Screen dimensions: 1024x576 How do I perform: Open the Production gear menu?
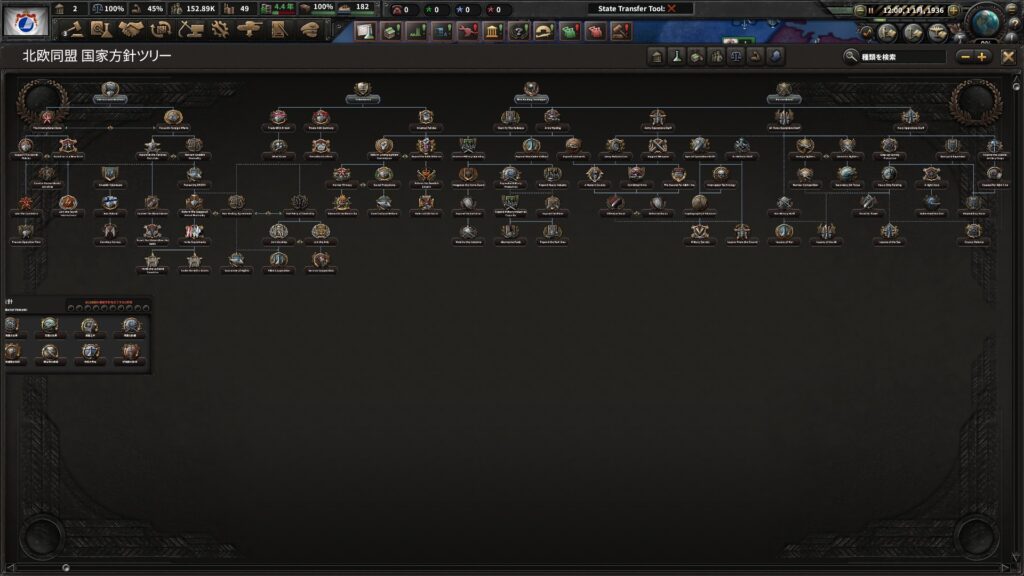[x=220, y=30]
